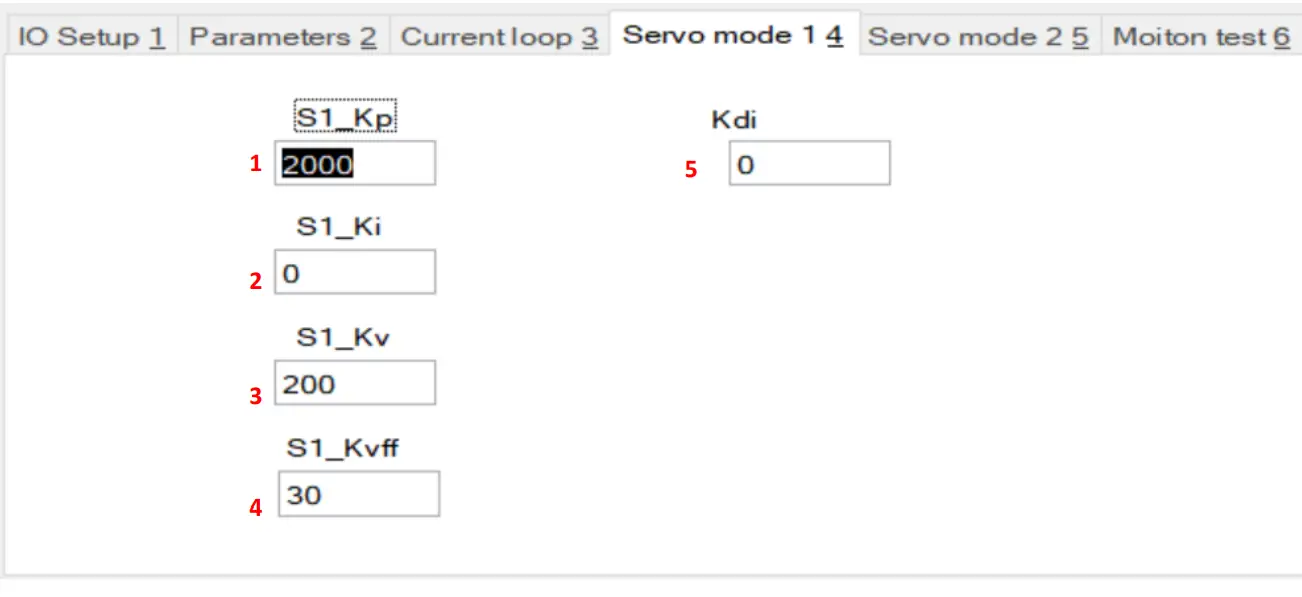Click the Kdi value input box
Image resolution: width=1302 pixels, height=597 pixels.
[x=809, y=163]
